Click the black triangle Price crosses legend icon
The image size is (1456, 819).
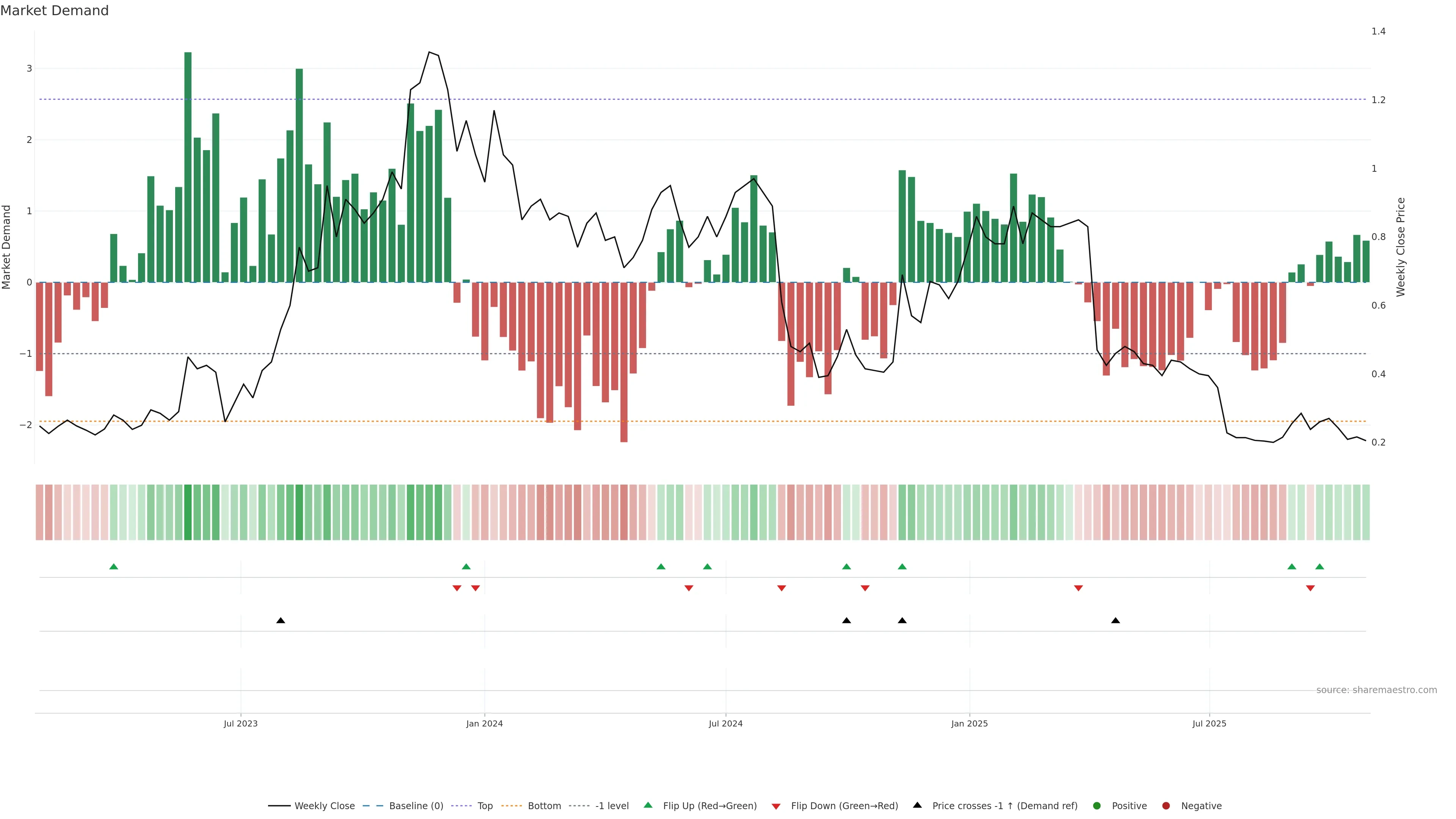click(917, 805)
